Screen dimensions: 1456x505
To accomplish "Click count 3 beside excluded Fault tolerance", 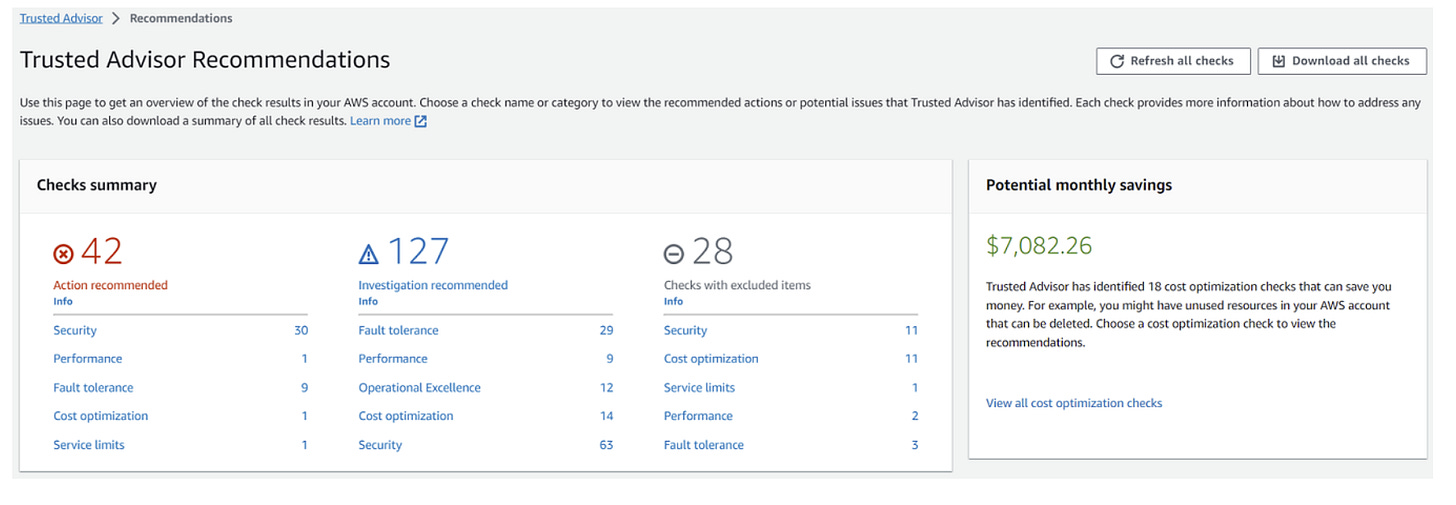I will 915,445.
